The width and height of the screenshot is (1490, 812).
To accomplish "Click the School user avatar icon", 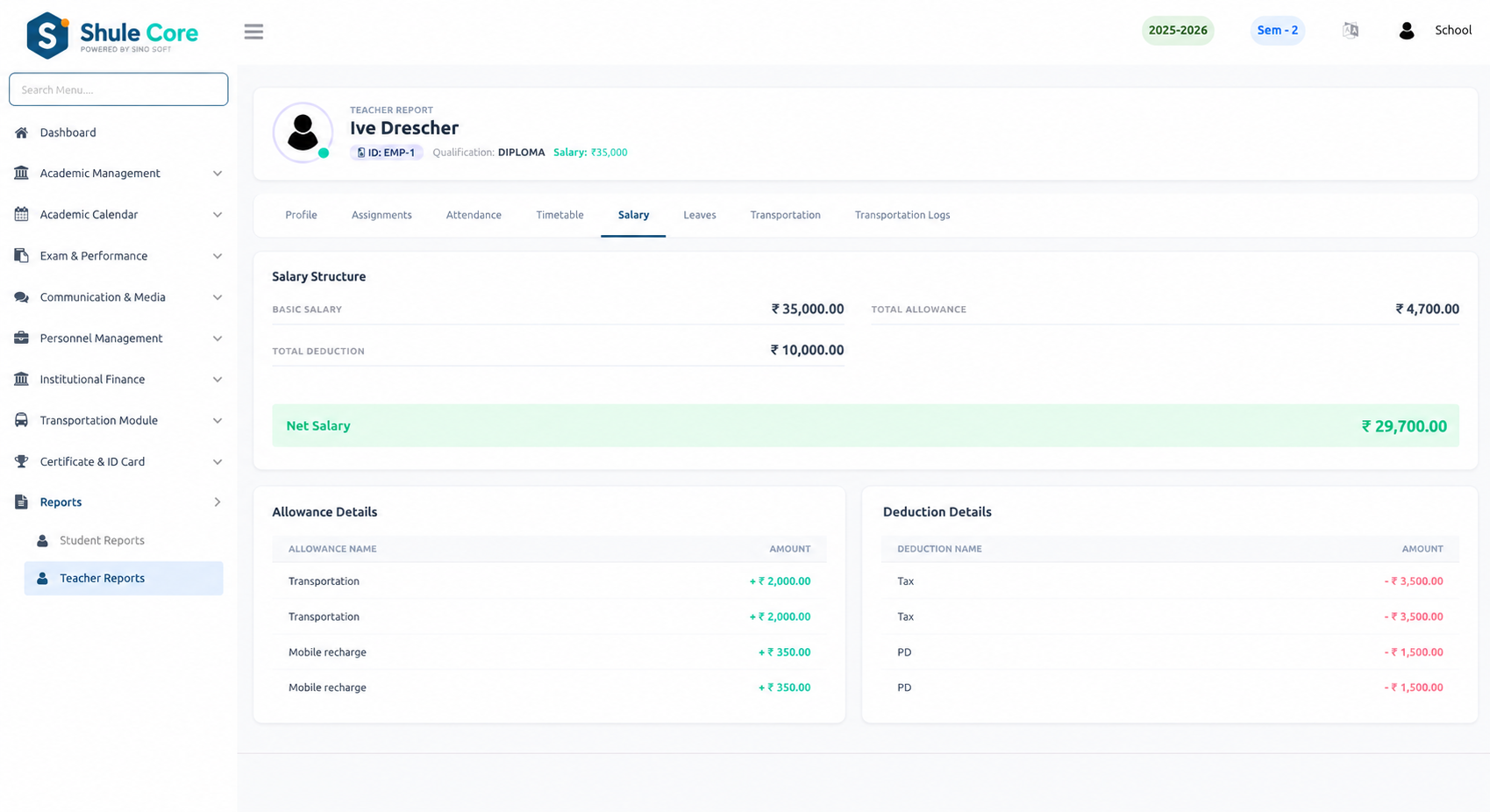I will 1407,31.
